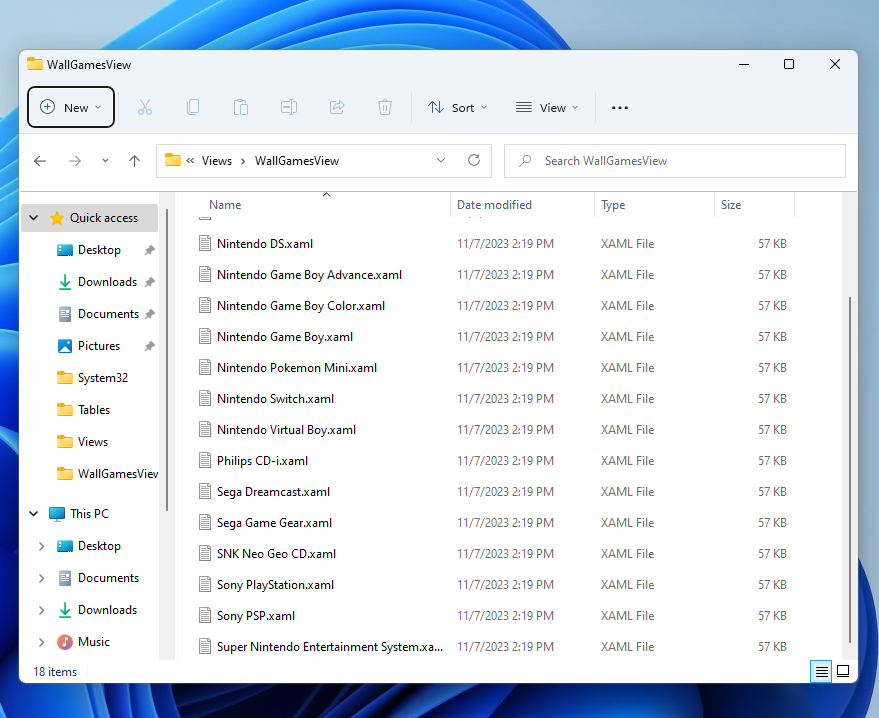This screenshot has height=718, width=879.
Task: Open the New item menu
Action: (x=71, y=107)
